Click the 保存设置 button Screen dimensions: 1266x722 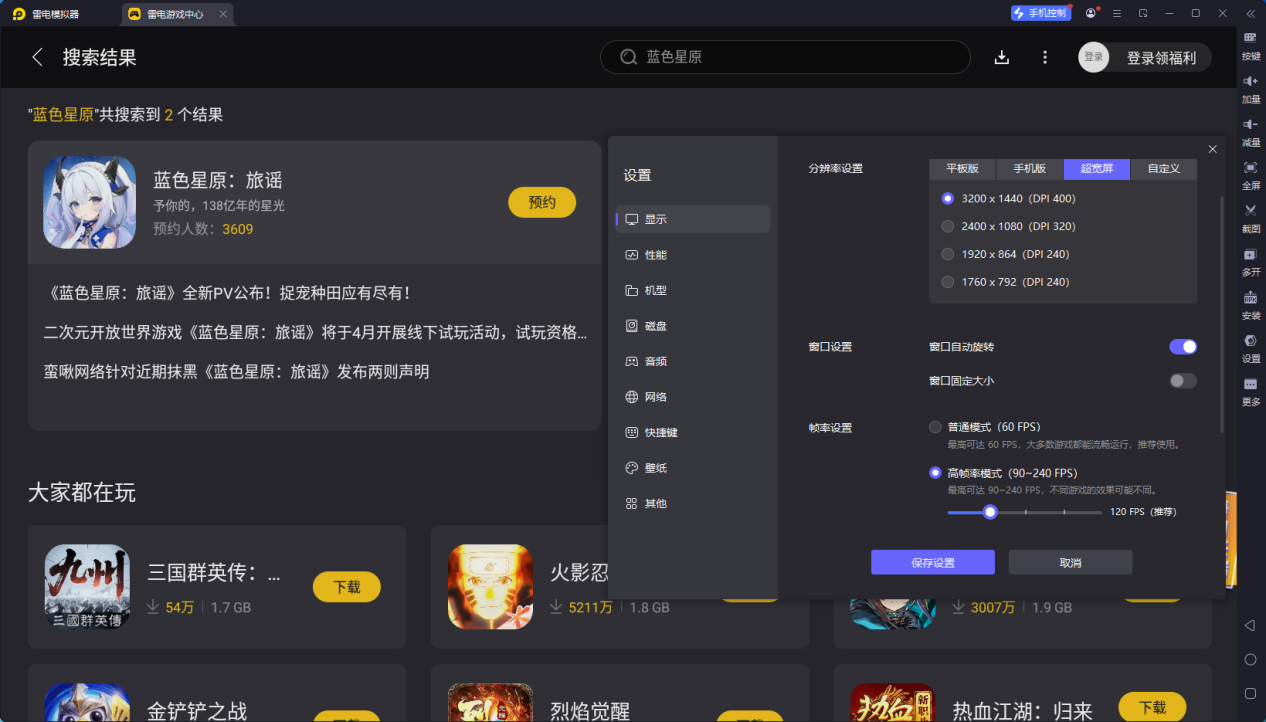933,563
